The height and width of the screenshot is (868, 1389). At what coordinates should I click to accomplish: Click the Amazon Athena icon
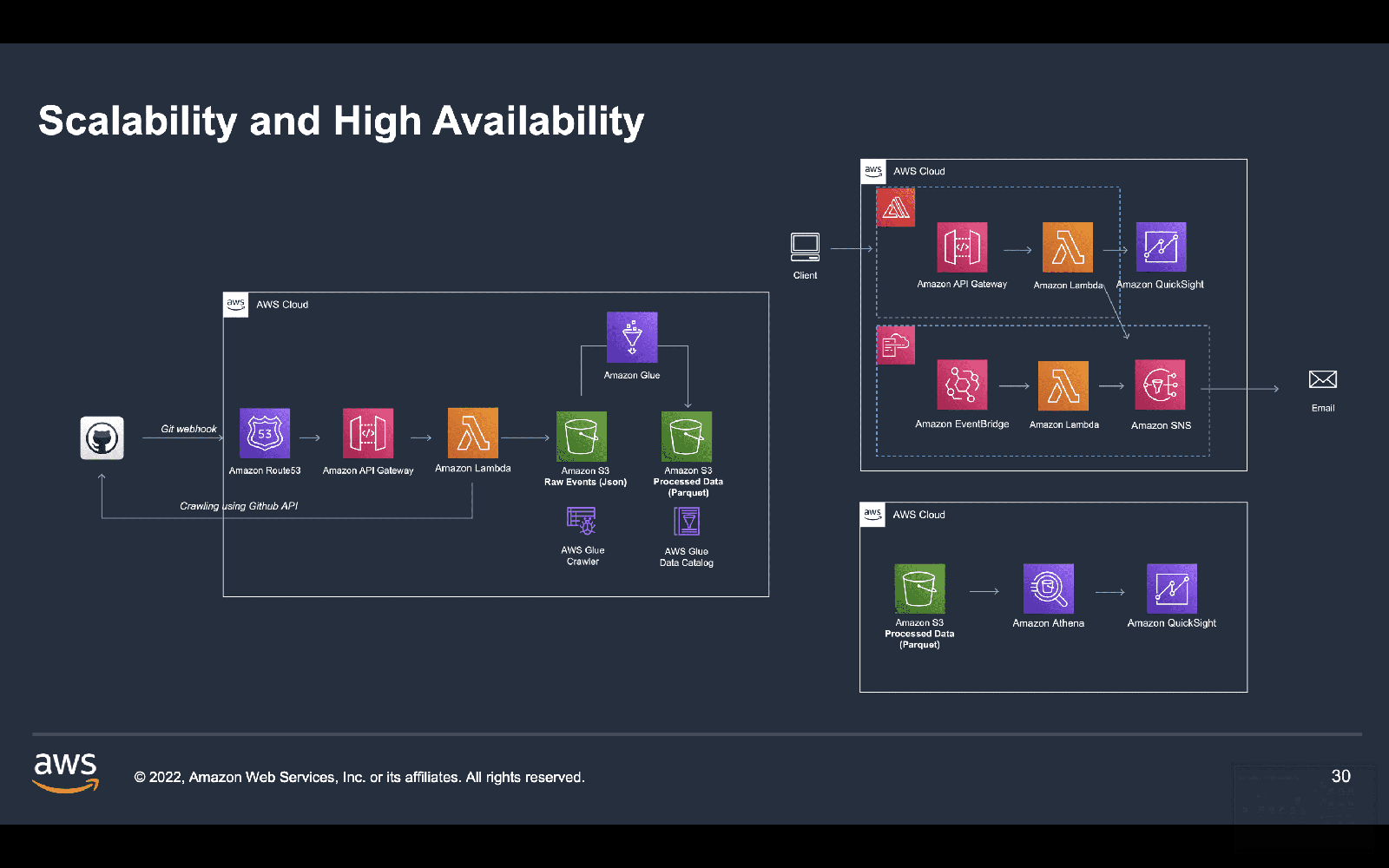click(1048, 589)
